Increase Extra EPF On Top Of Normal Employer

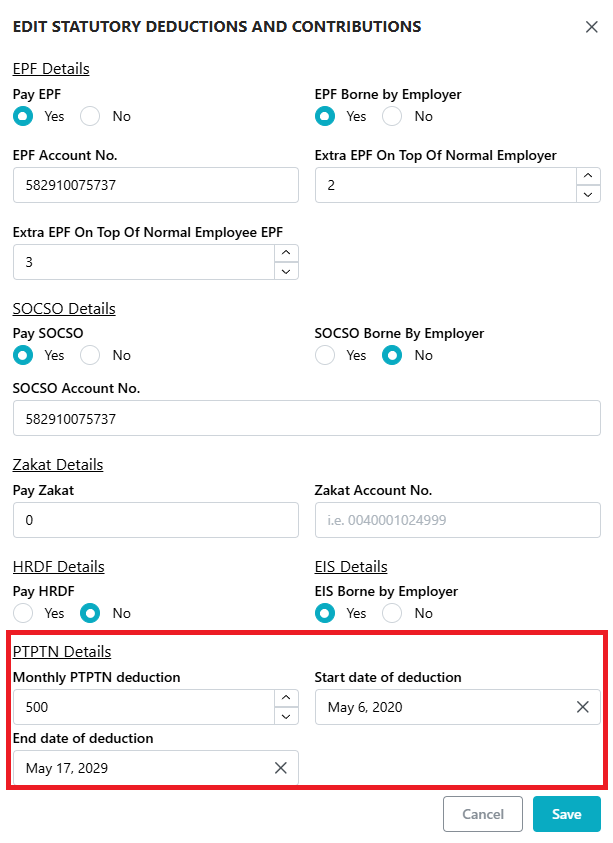pos(588,176)
